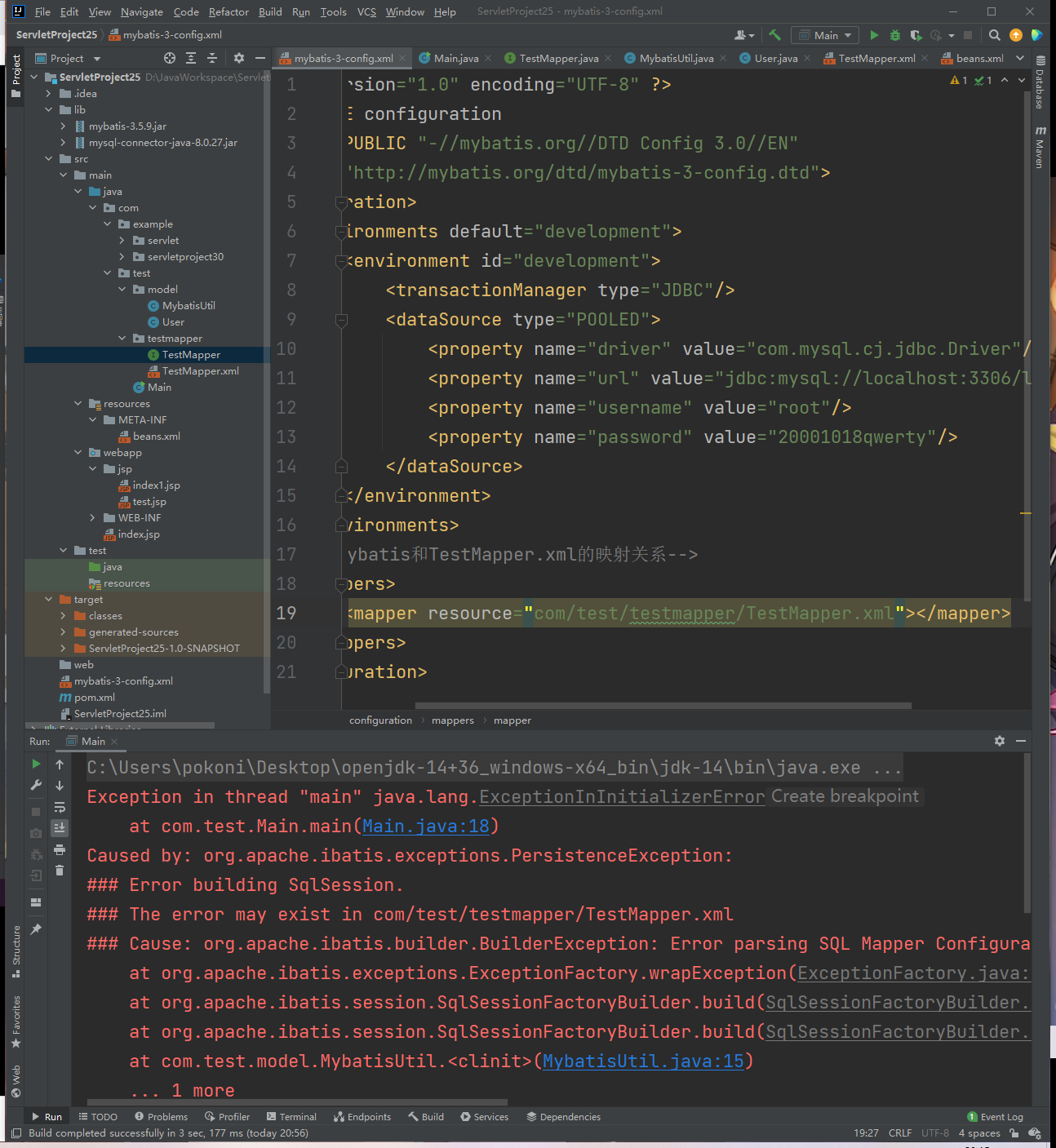This screenshot has width=1056, height=1148.
Task: Click the Select Opened File target icon
Action: (x=170, y=58)
